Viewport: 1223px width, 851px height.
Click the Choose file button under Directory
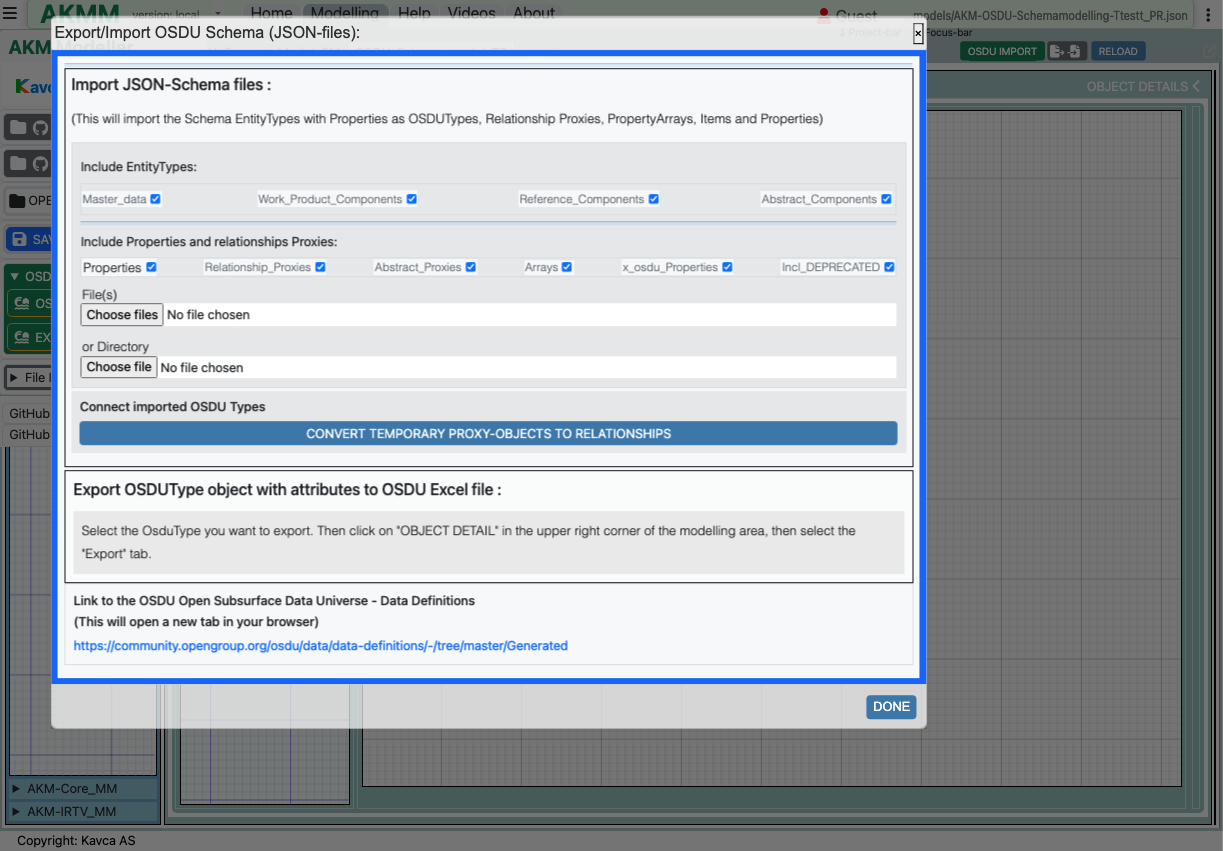pos(119,367)
